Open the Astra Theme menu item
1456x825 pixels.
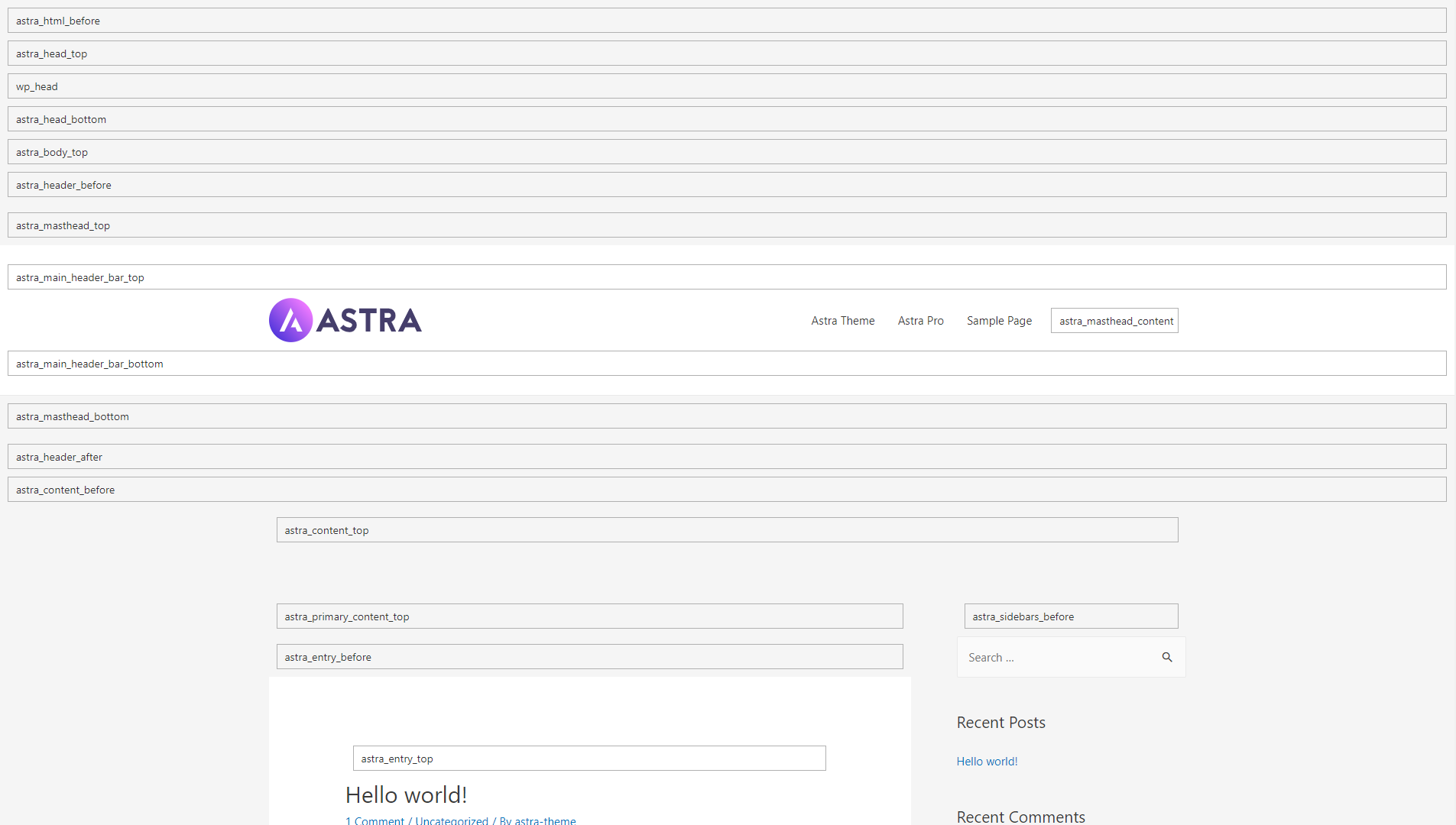843,321
